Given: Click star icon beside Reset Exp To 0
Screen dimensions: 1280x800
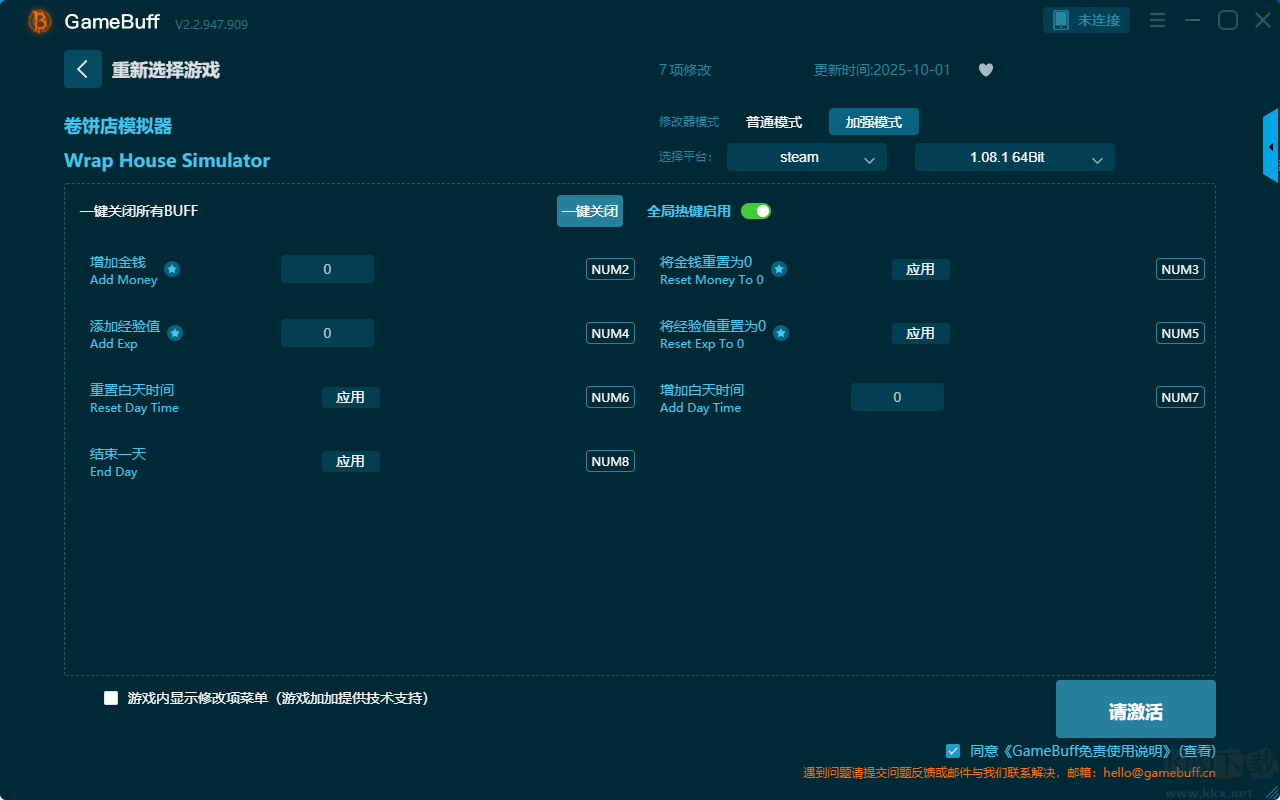Looking at the screenshot, I should click(781, 333).
